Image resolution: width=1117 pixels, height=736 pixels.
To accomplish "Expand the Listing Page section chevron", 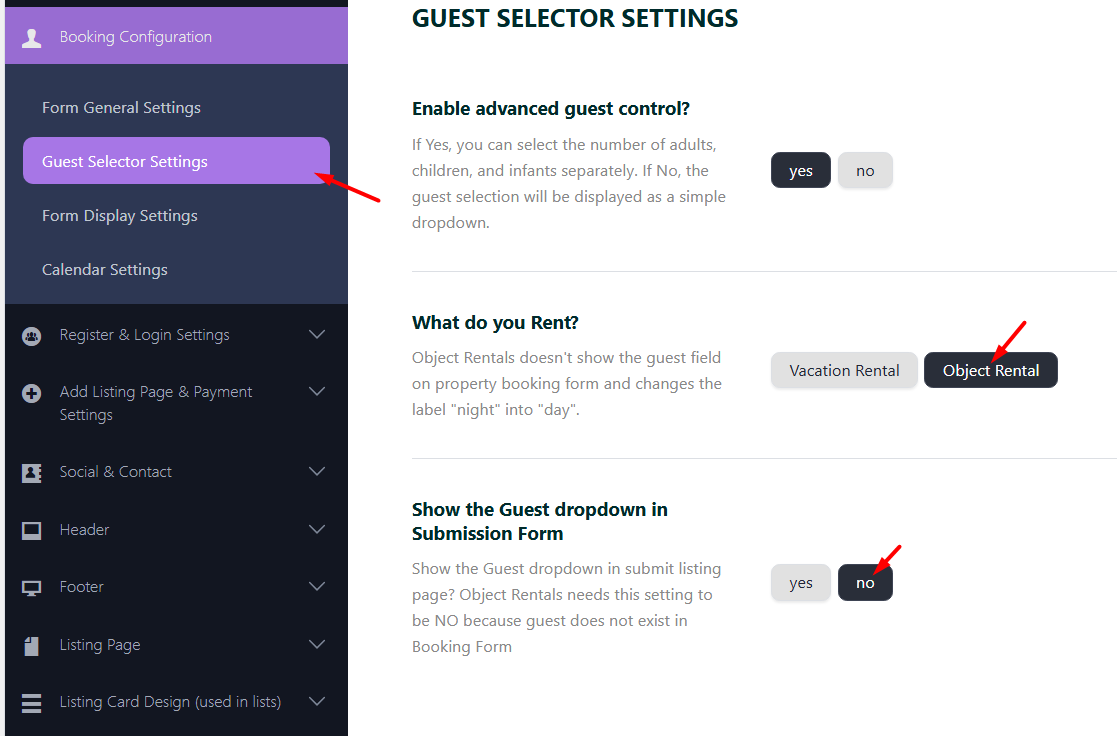I will (x=317, y=645).
